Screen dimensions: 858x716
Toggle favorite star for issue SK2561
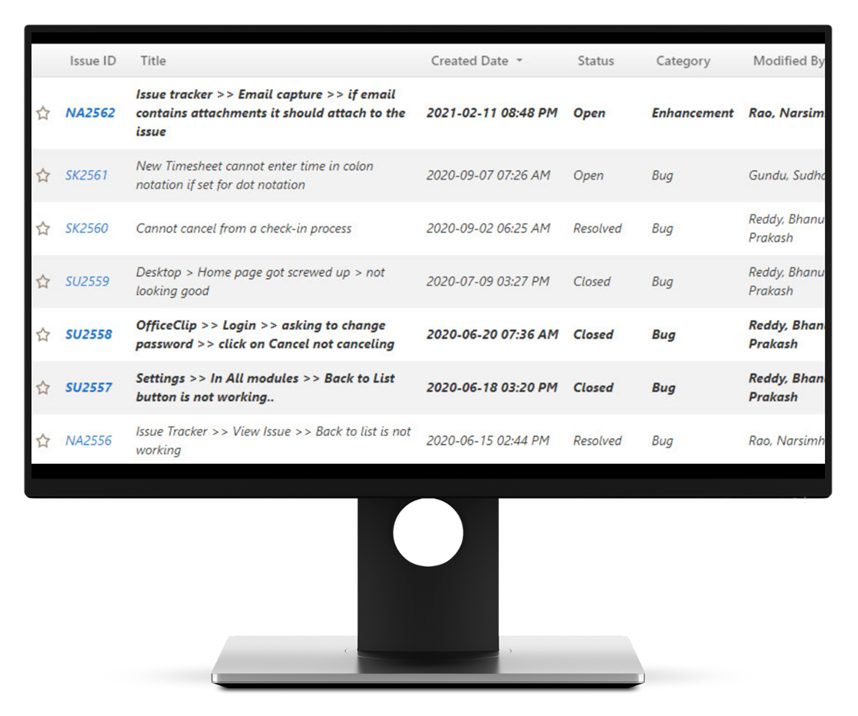[x=43, y=175]
